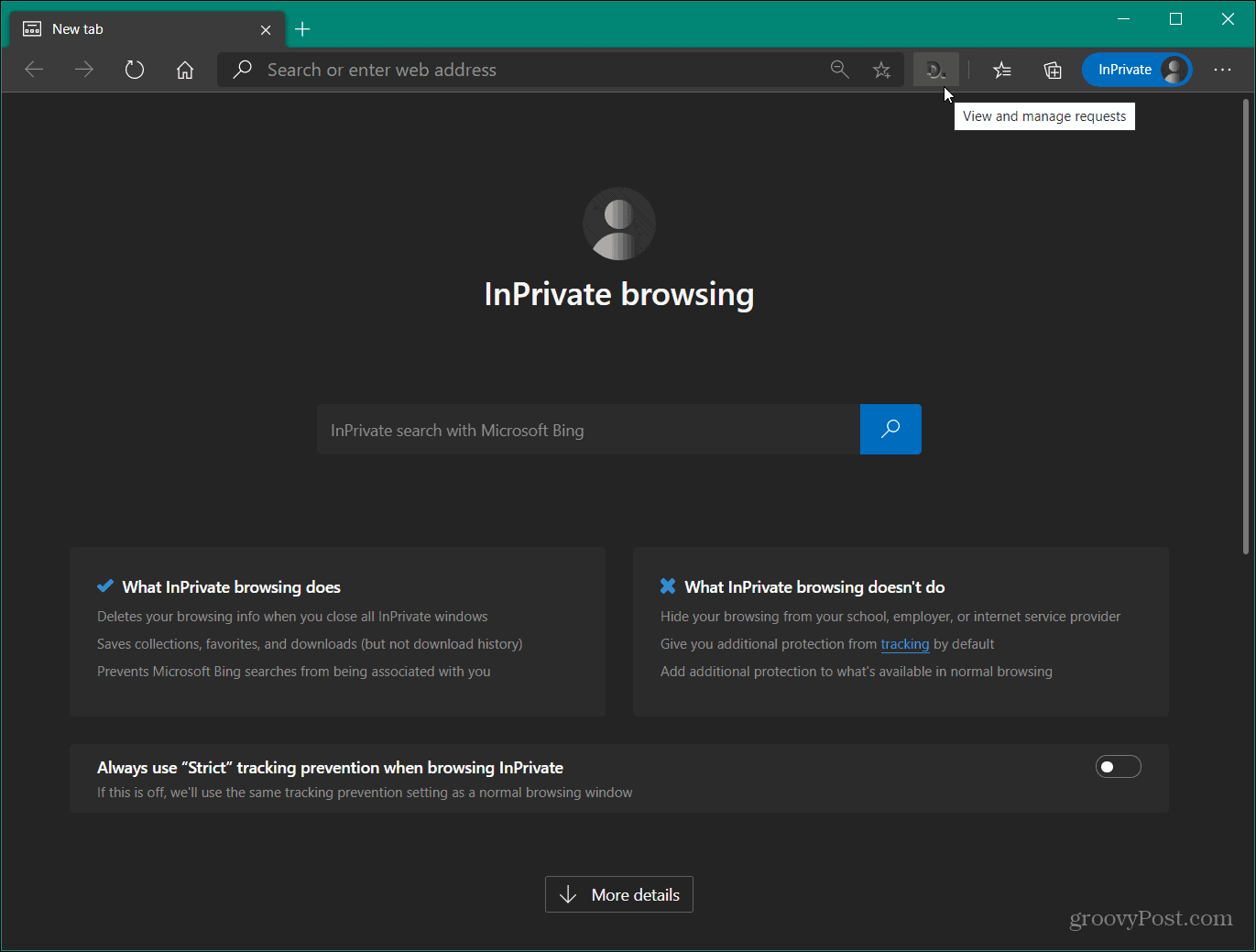Expand More details at the bottom
This screenshot has height=952, width=1256.
tap(618, 893)
